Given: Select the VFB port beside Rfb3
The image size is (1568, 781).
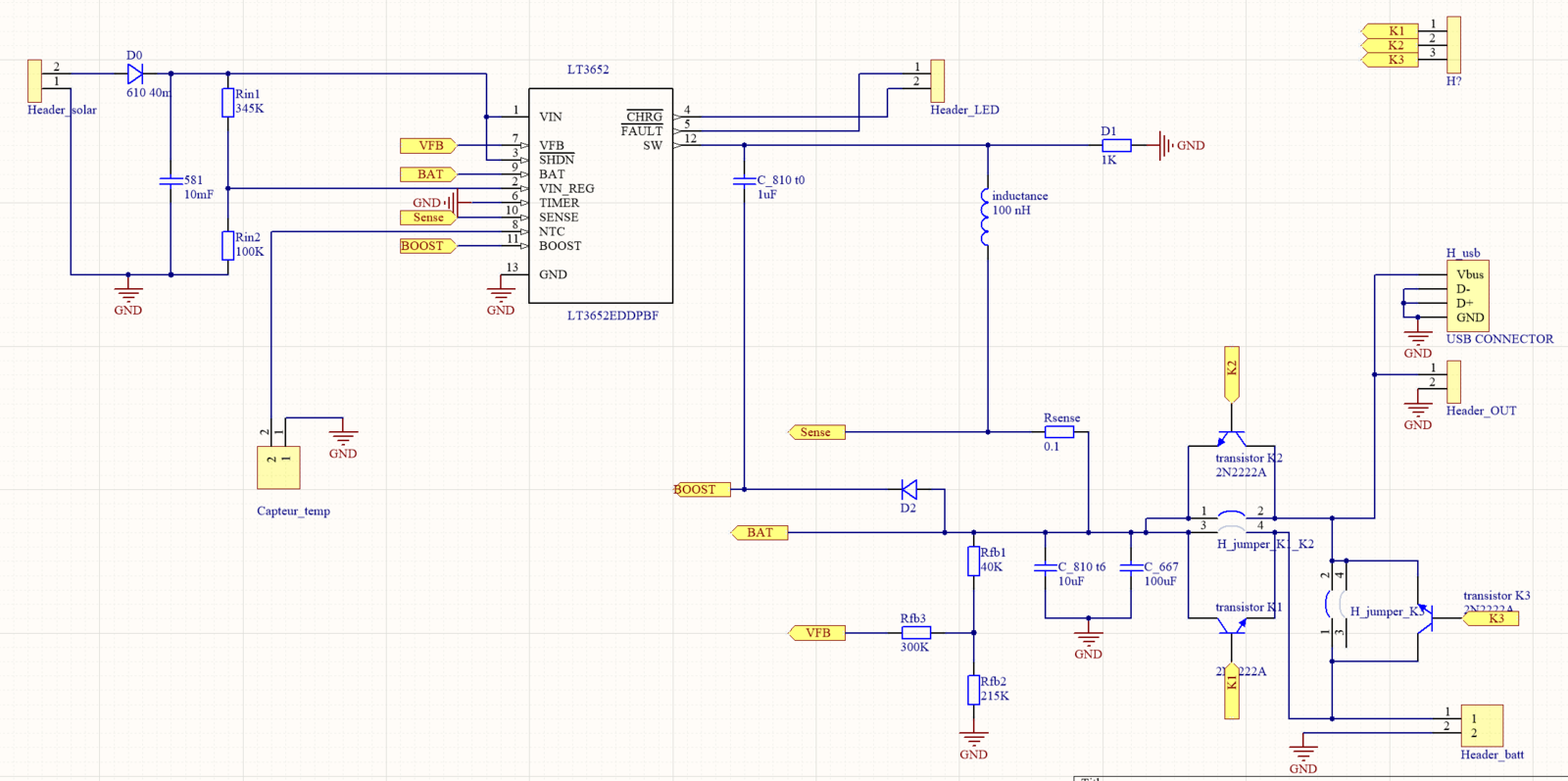Looking at the screenshot, I should (817, 633).
